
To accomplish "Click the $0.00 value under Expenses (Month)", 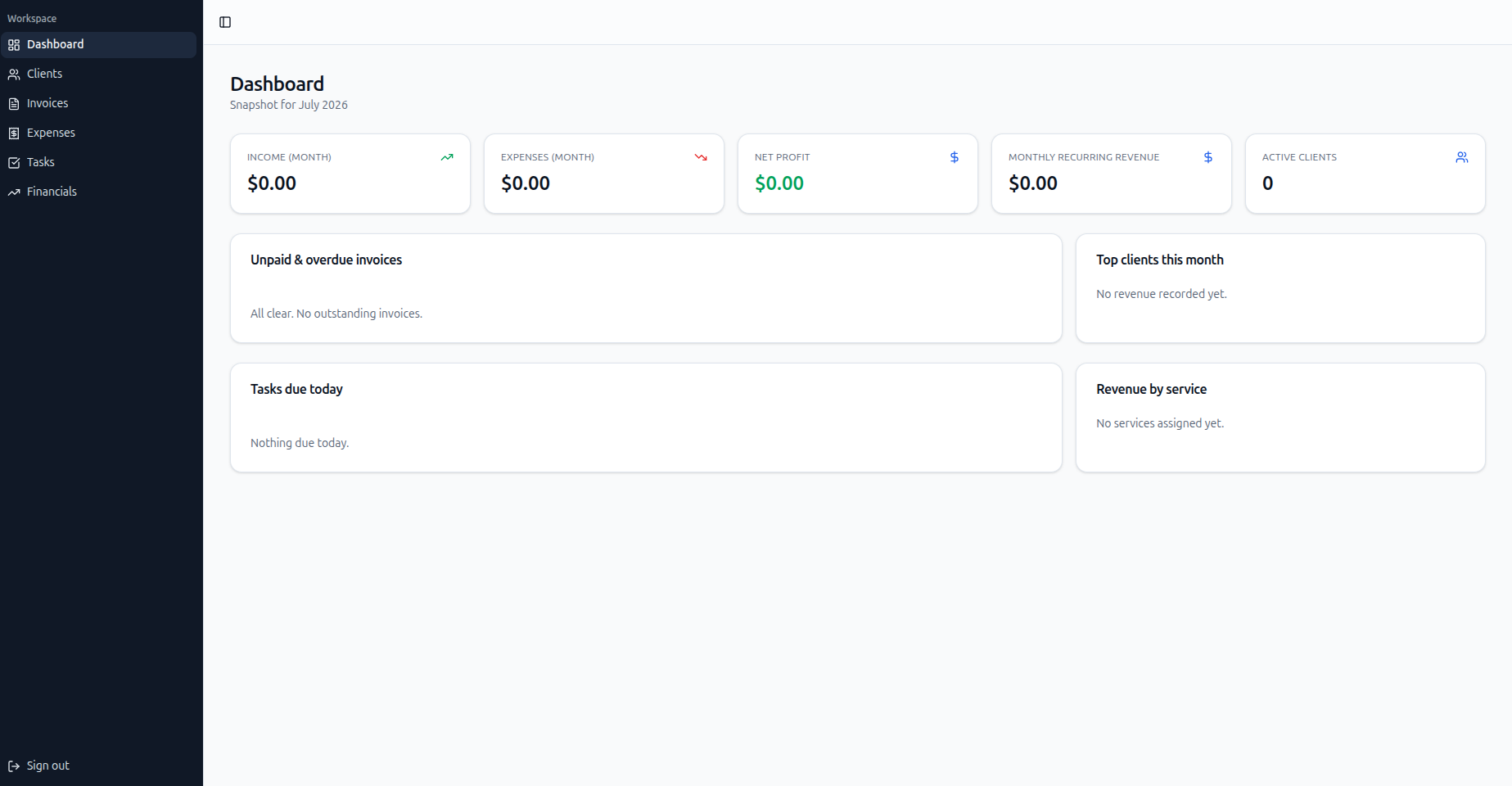I will [526, 183].
